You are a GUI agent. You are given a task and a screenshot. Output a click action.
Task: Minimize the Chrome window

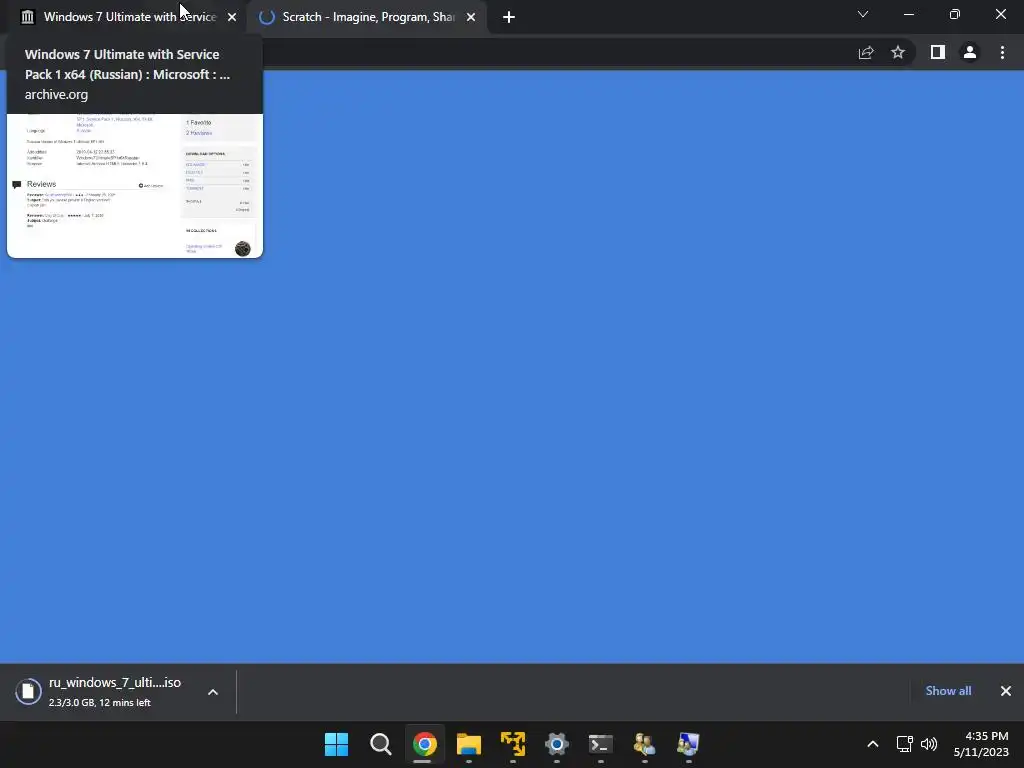908,14
